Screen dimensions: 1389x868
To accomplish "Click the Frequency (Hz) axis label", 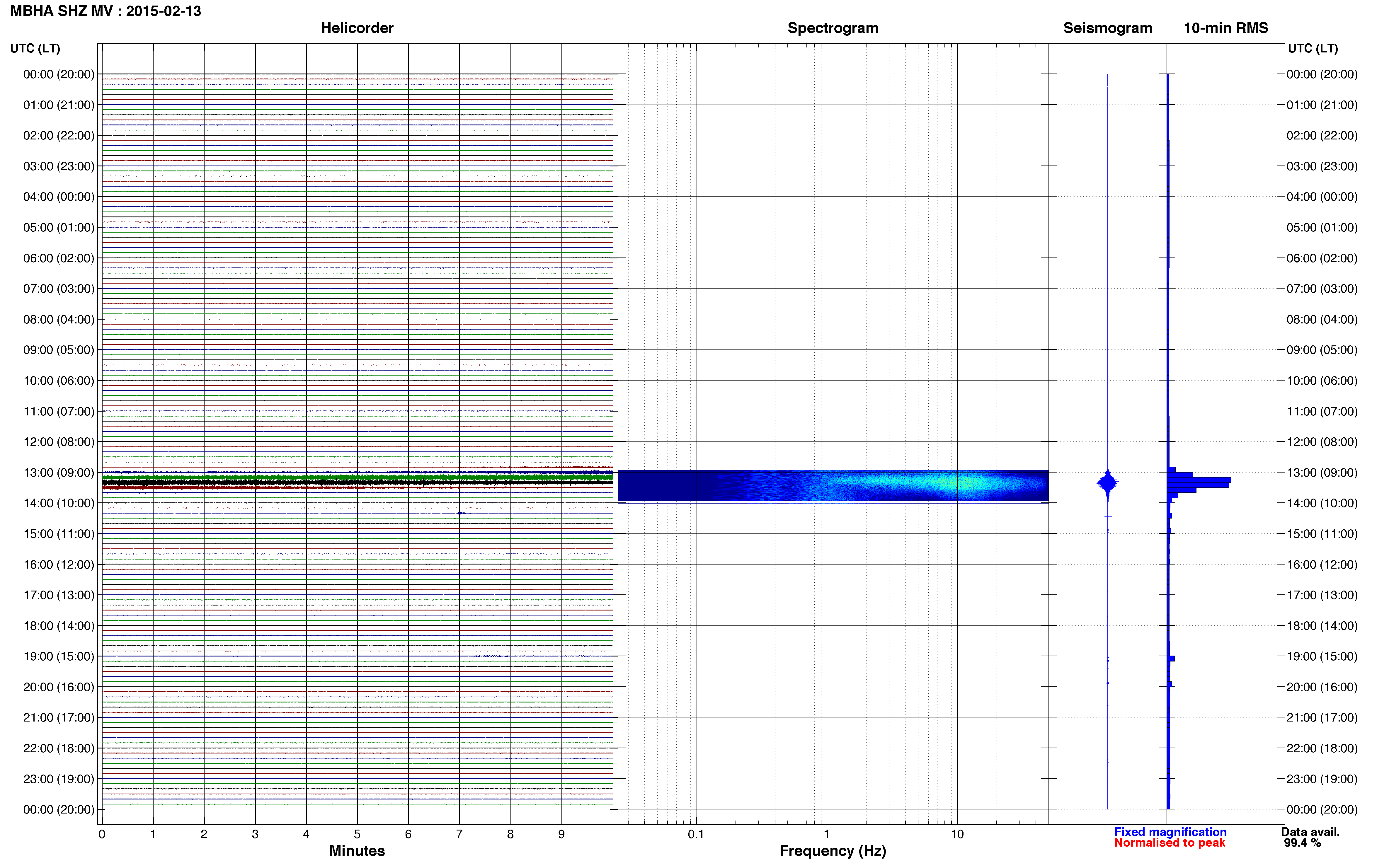I will point(833,851).
